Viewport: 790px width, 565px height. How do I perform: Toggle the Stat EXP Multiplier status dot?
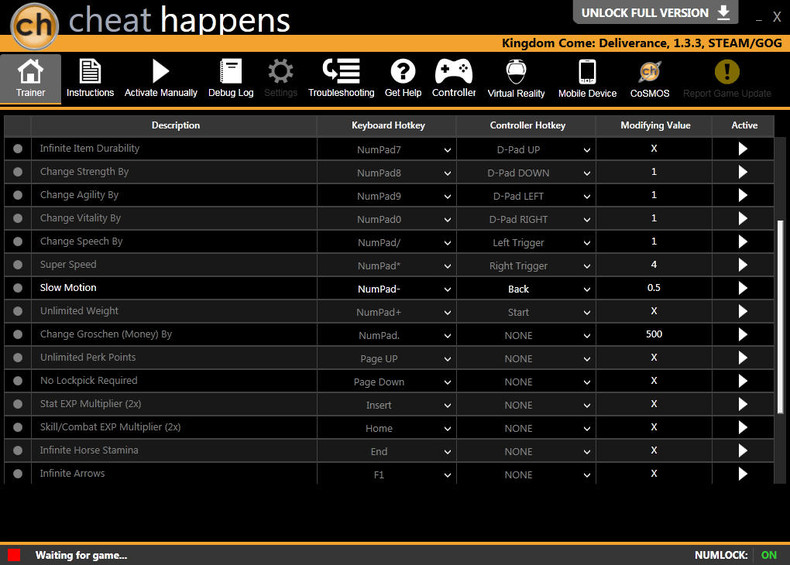18,404
